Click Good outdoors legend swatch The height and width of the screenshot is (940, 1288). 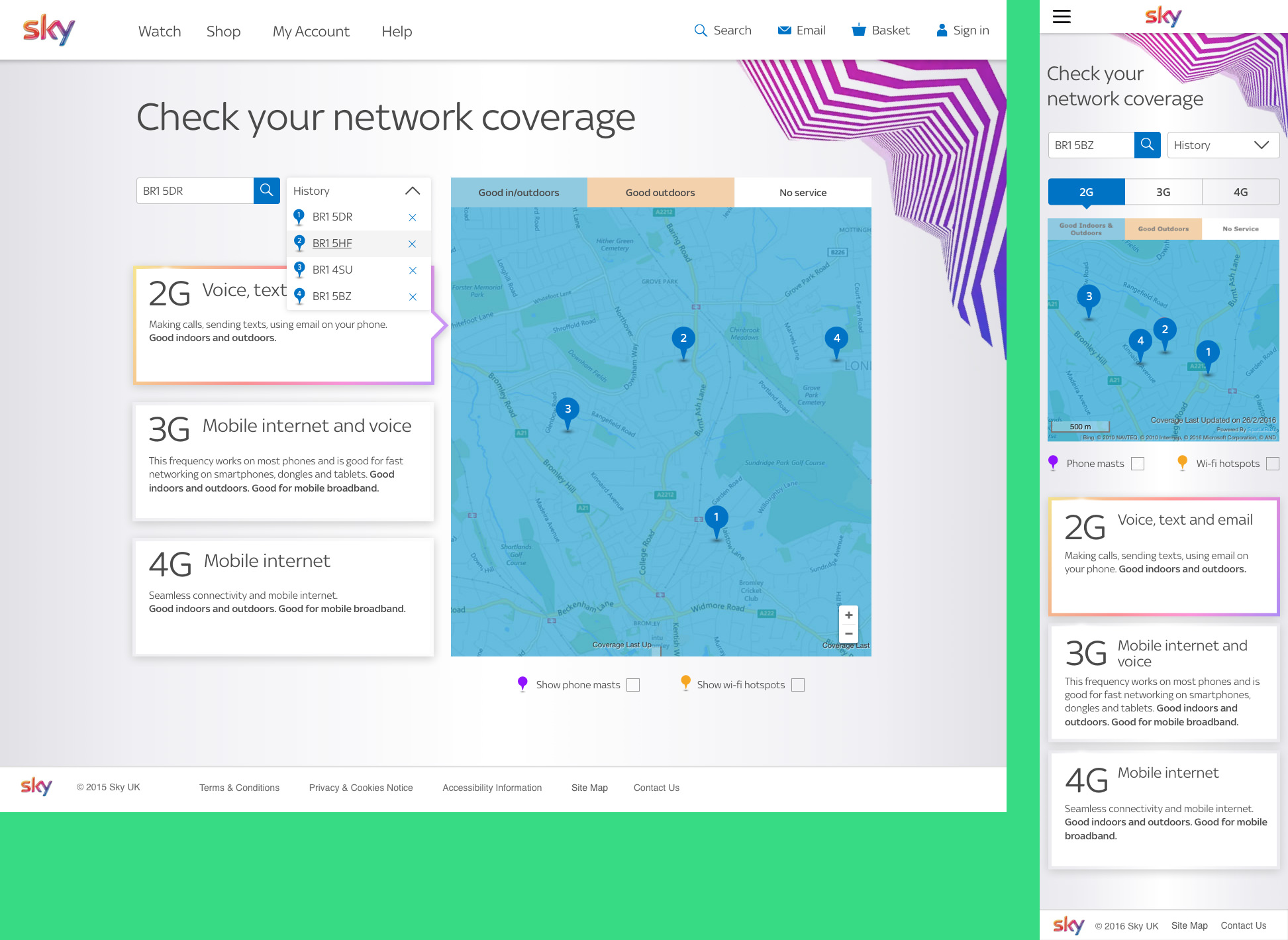[x=660, y=193]
